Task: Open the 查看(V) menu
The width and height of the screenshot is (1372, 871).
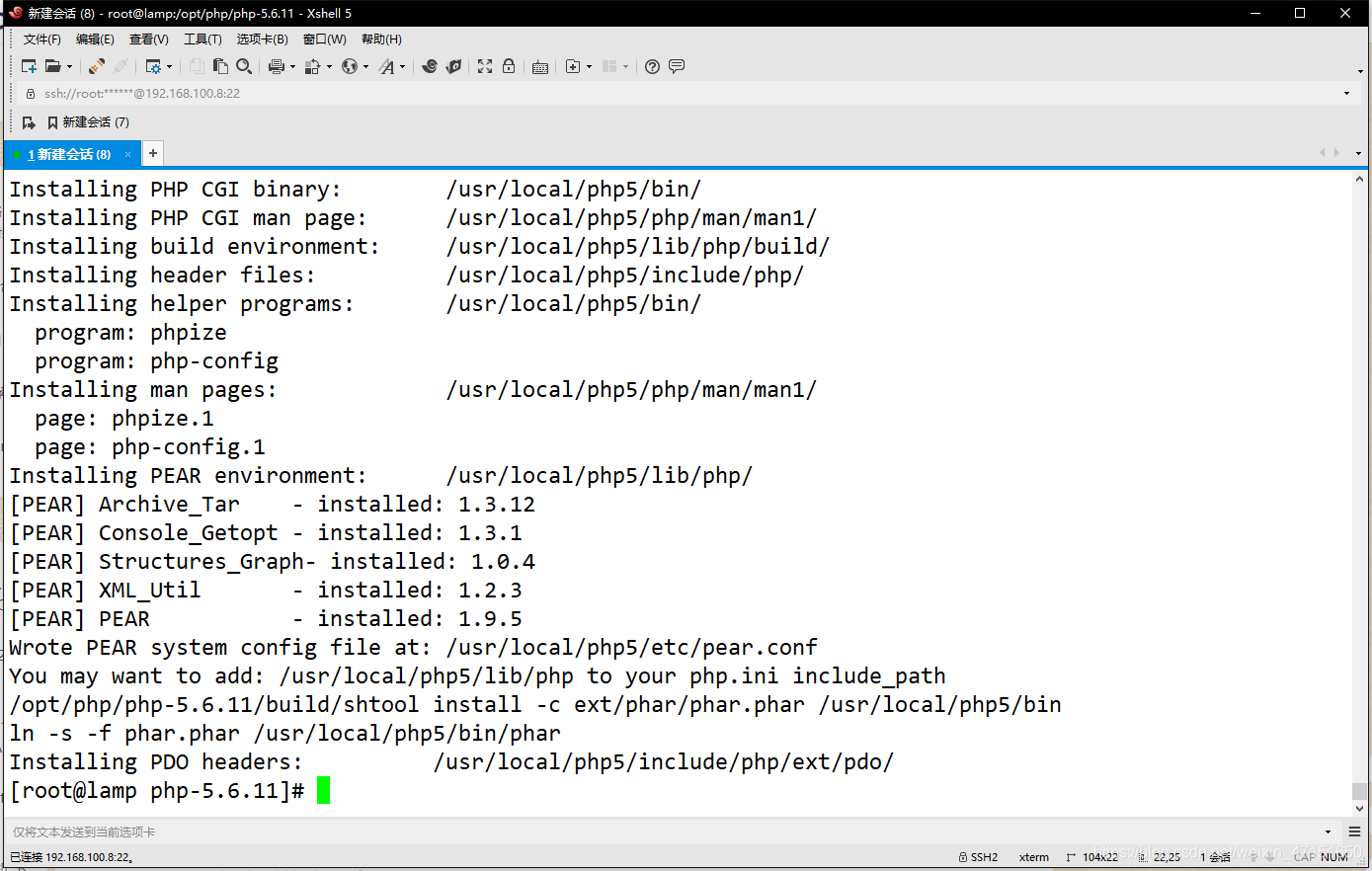Action: click(x=149, y=40)
